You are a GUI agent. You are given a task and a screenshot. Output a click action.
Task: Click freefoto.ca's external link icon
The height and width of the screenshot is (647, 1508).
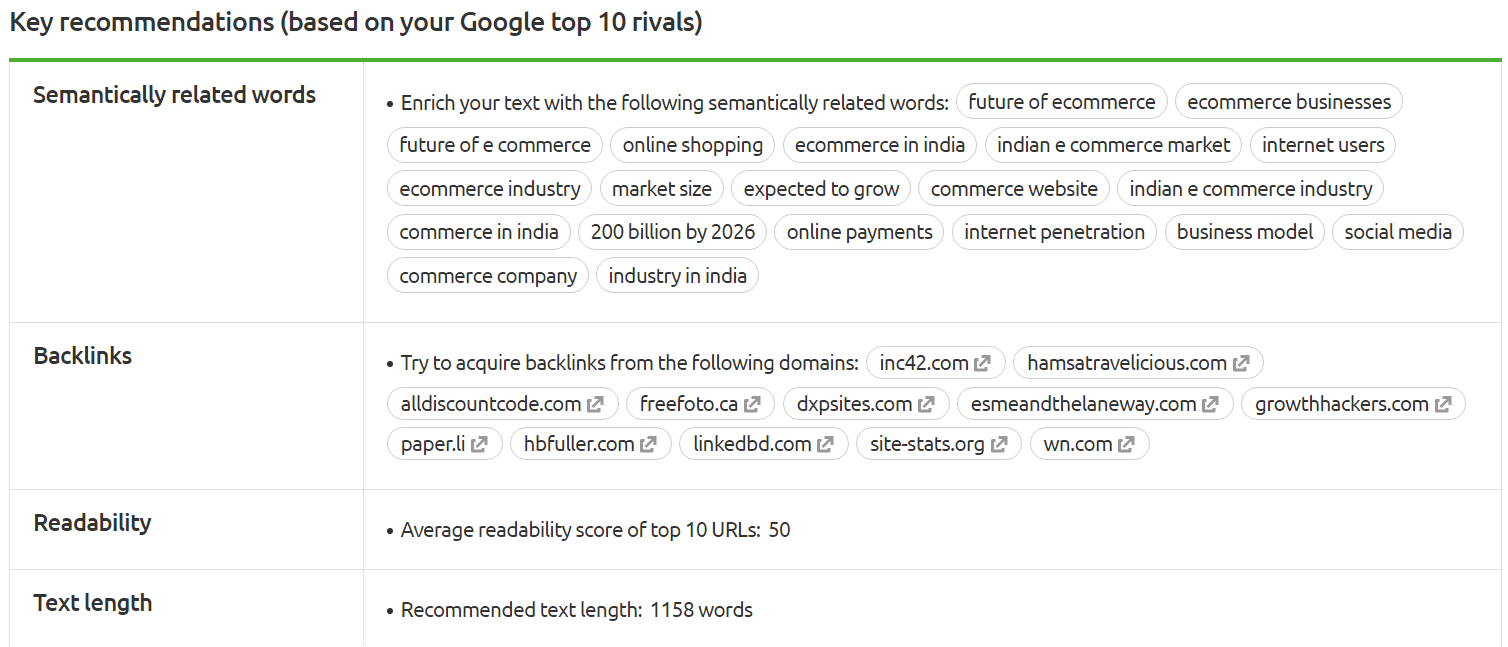click(752, 403)
